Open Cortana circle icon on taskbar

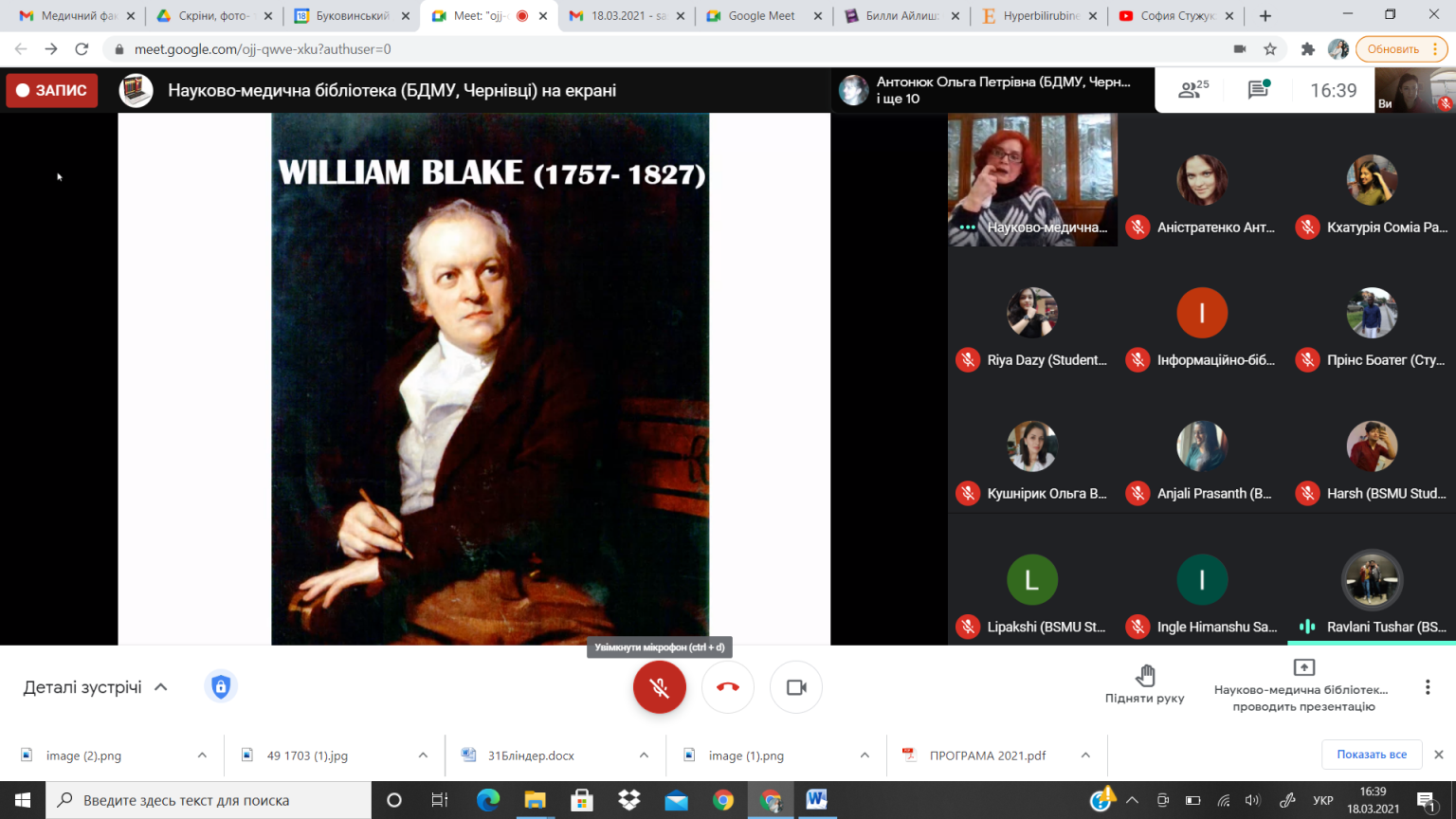[394, 800]
